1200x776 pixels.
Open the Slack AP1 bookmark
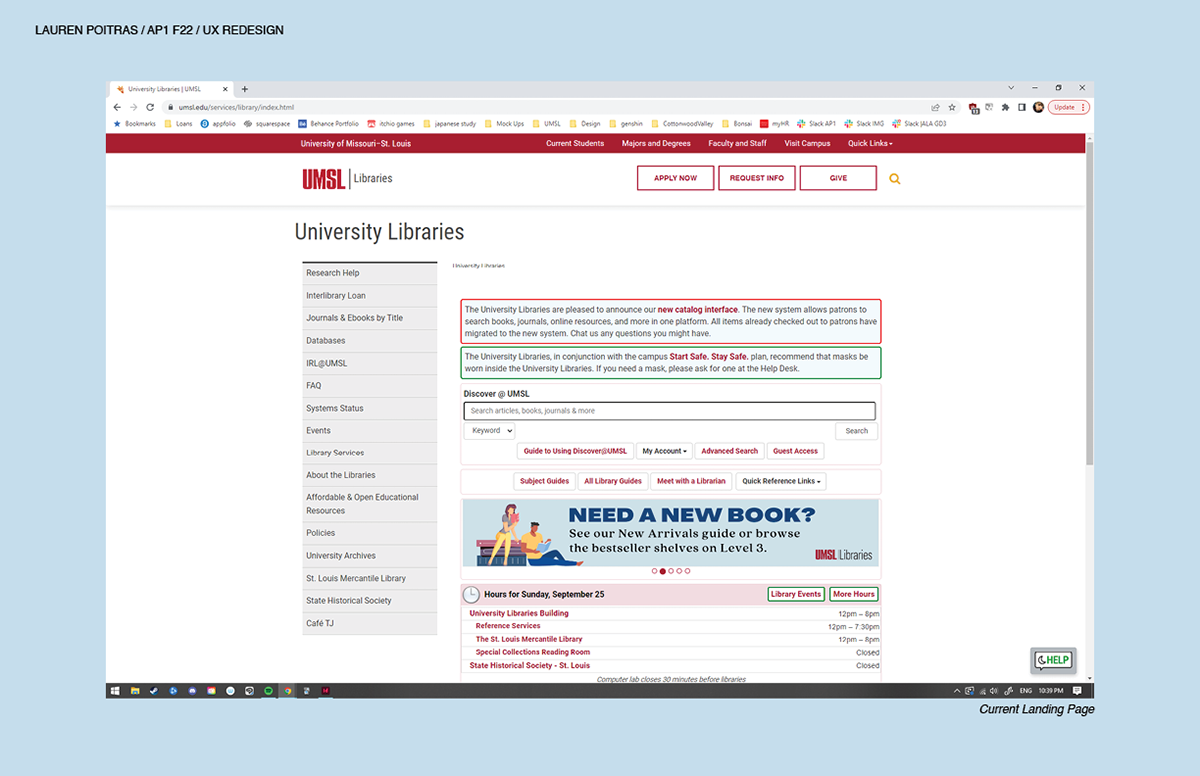coord(816,124)
